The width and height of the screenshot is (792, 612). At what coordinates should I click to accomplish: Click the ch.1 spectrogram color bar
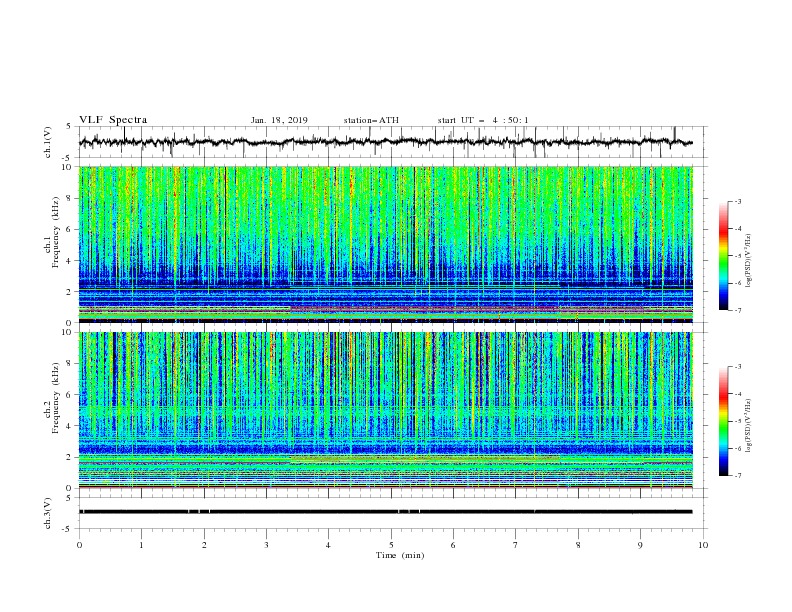point(723,256)
